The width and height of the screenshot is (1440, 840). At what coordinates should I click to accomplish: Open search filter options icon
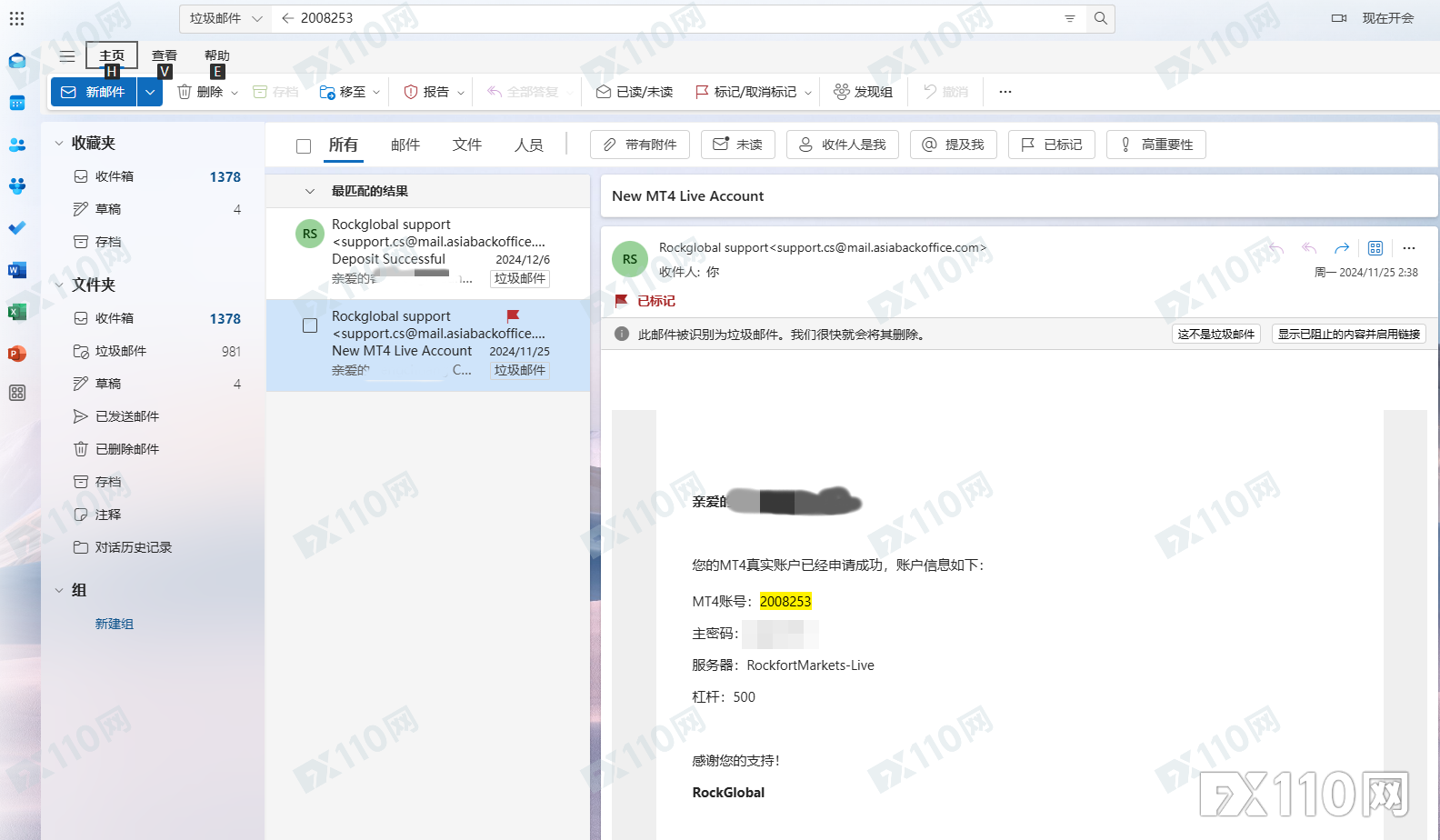point(1070,18)
